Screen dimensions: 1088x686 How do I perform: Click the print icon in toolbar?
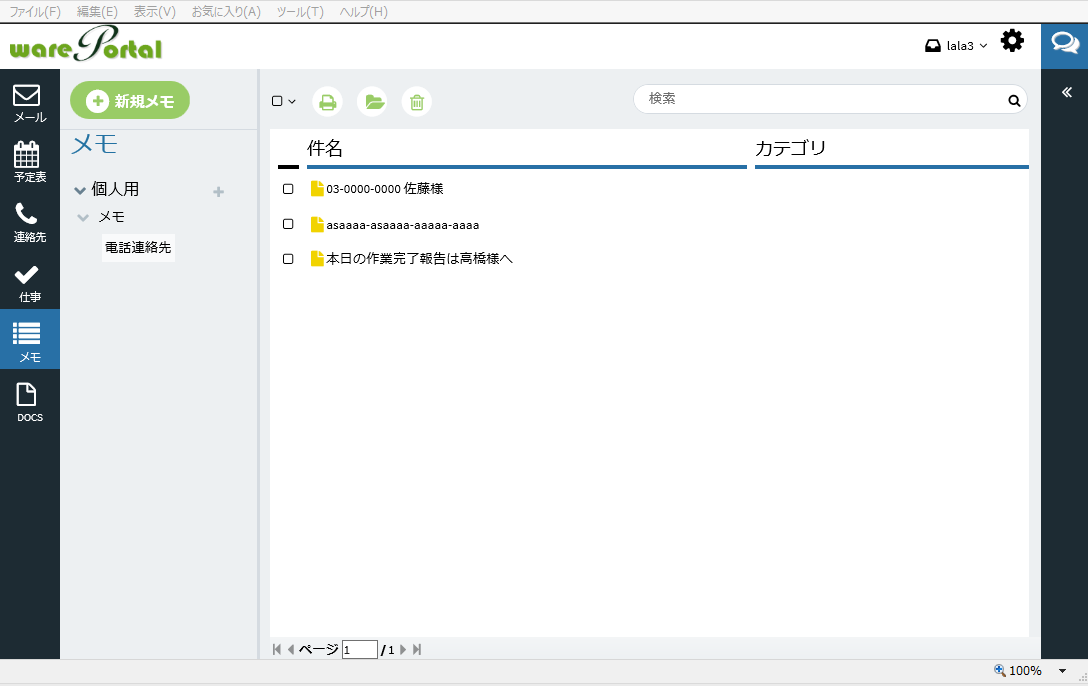click(327, 101)
